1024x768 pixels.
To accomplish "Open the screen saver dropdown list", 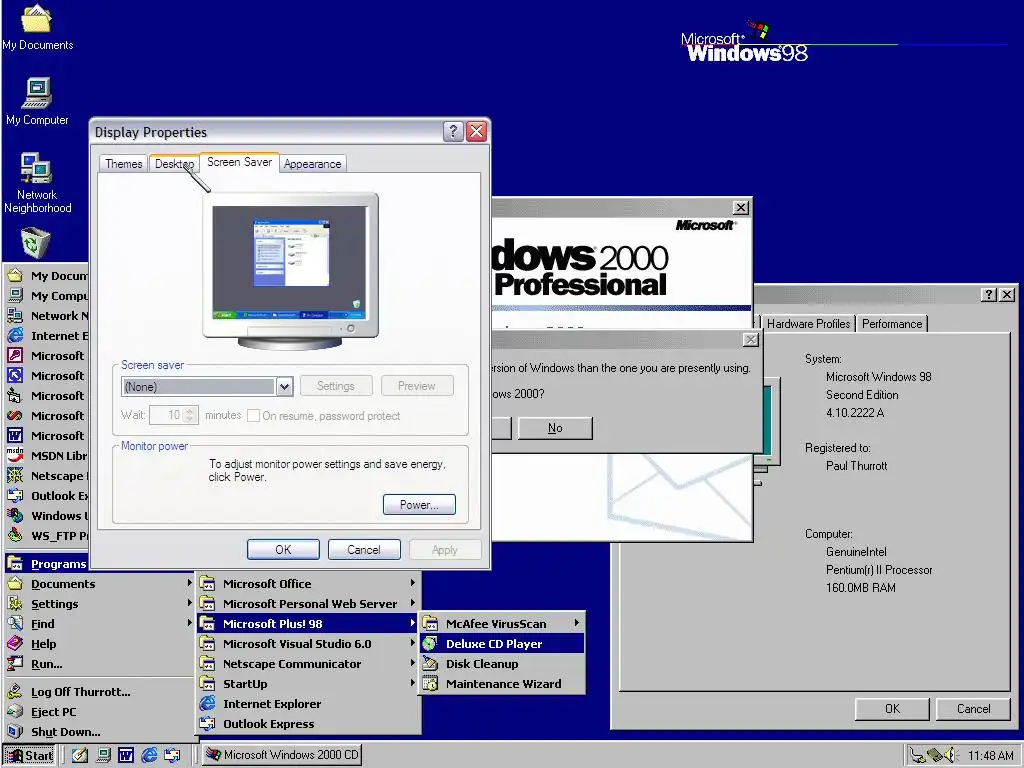I will tap(284, 387).
